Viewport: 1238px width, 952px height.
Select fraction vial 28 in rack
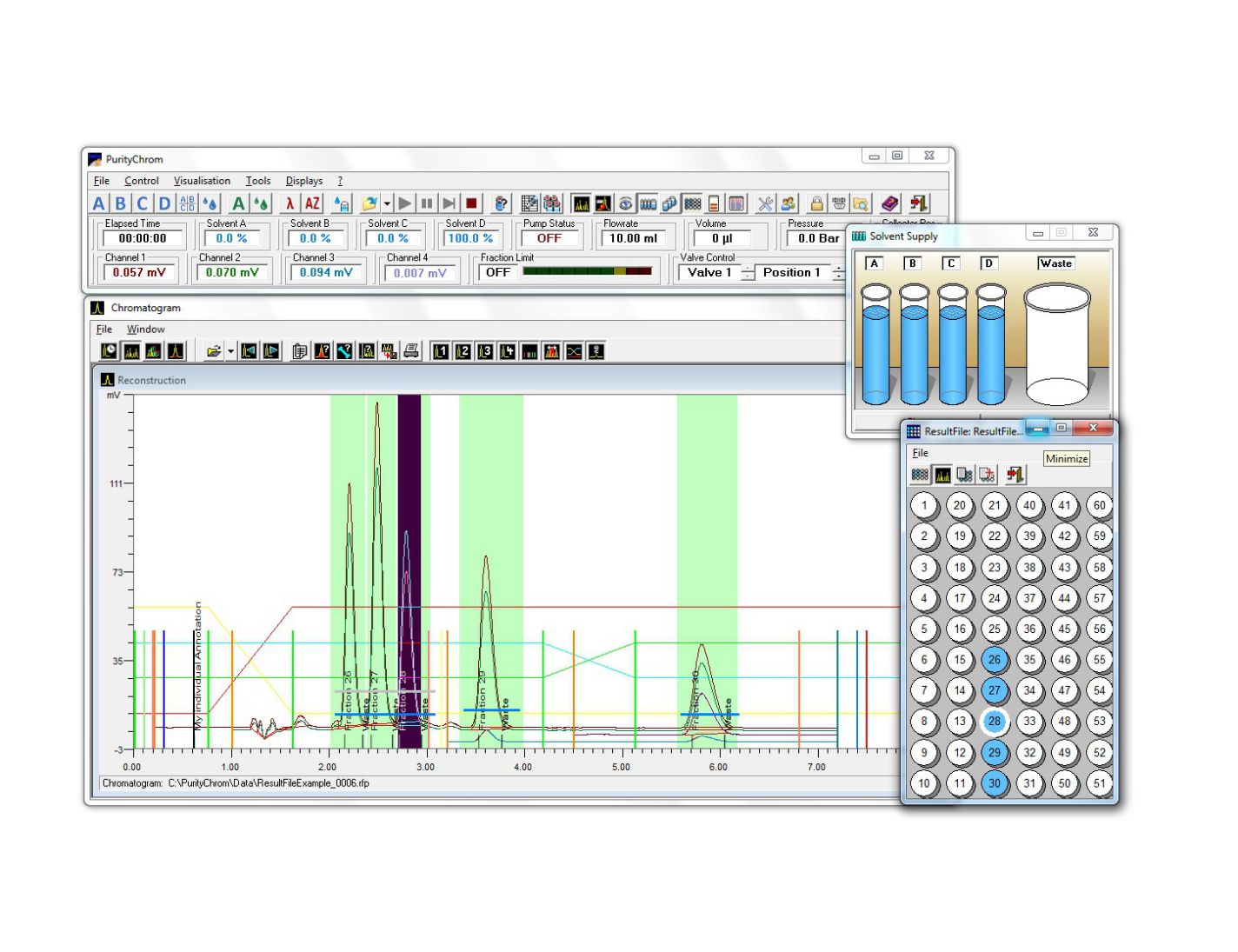tap(994, 721)
